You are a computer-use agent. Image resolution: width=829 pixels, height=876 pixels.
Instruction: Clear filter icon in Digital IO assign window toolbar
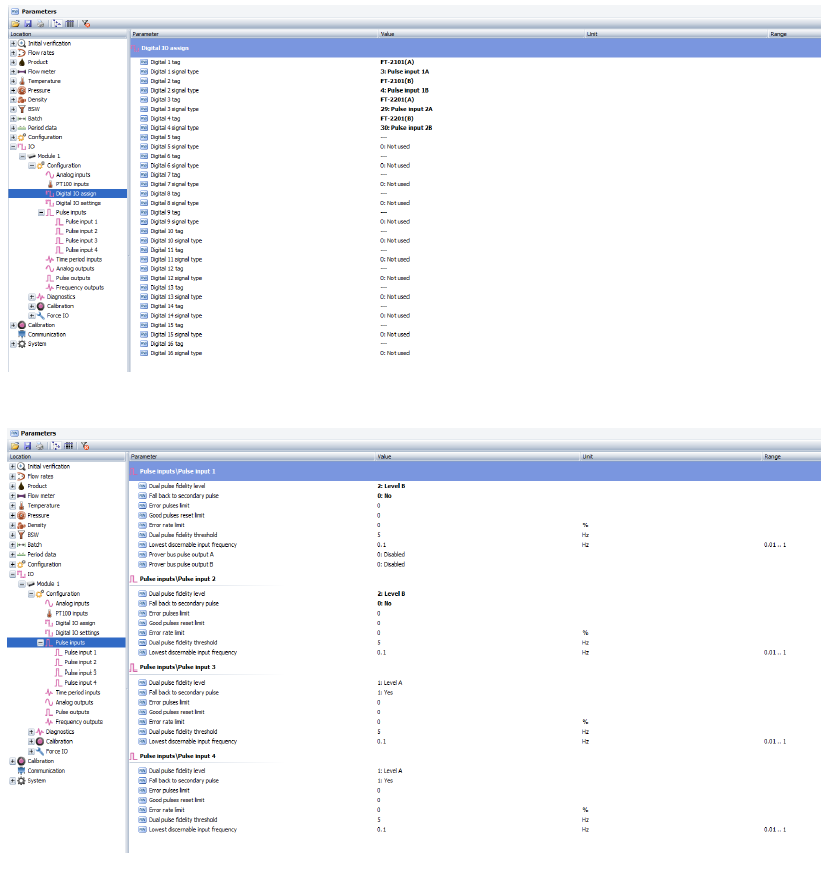(x=86, y=23)
